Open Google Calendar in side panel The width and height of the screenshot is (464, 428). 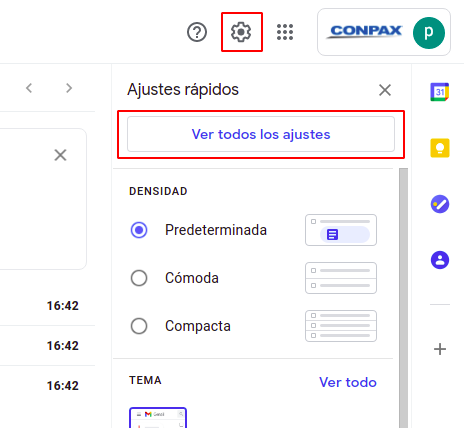coord(440,92)
